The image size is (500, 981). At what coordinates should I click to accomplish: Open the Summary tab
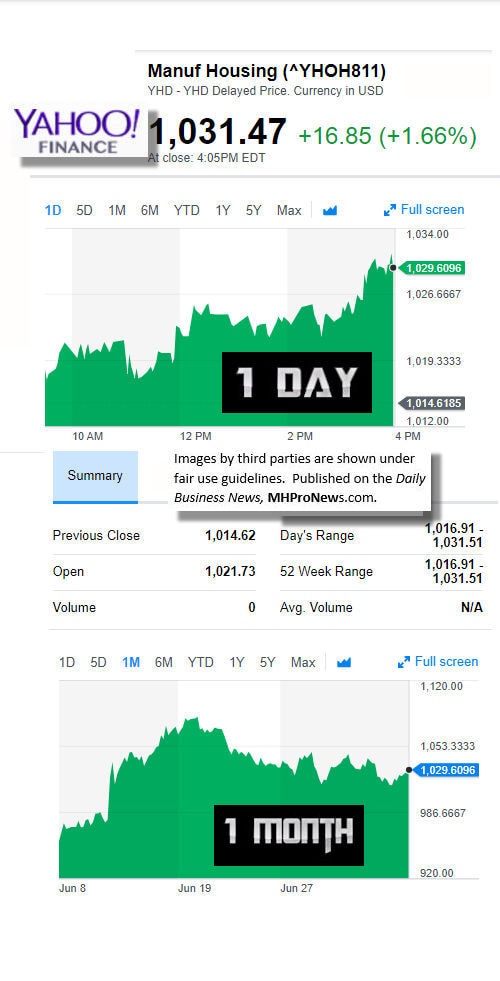95,476
